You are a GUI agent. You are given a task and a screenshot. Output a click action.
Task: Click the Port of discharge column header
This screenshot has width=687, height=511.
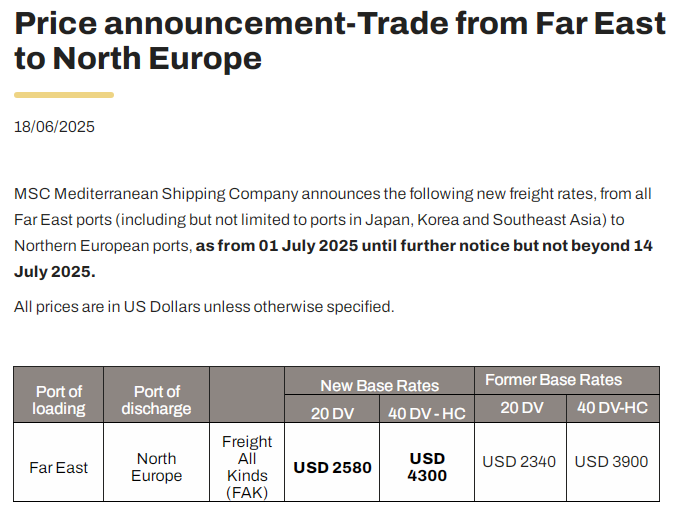157,399
